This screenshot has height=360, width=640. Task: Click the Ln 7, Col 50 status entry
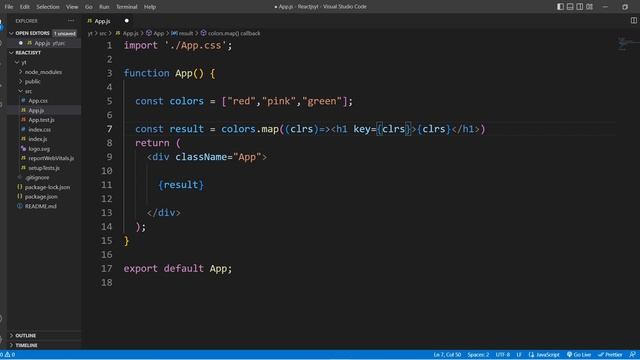[447, 355]
